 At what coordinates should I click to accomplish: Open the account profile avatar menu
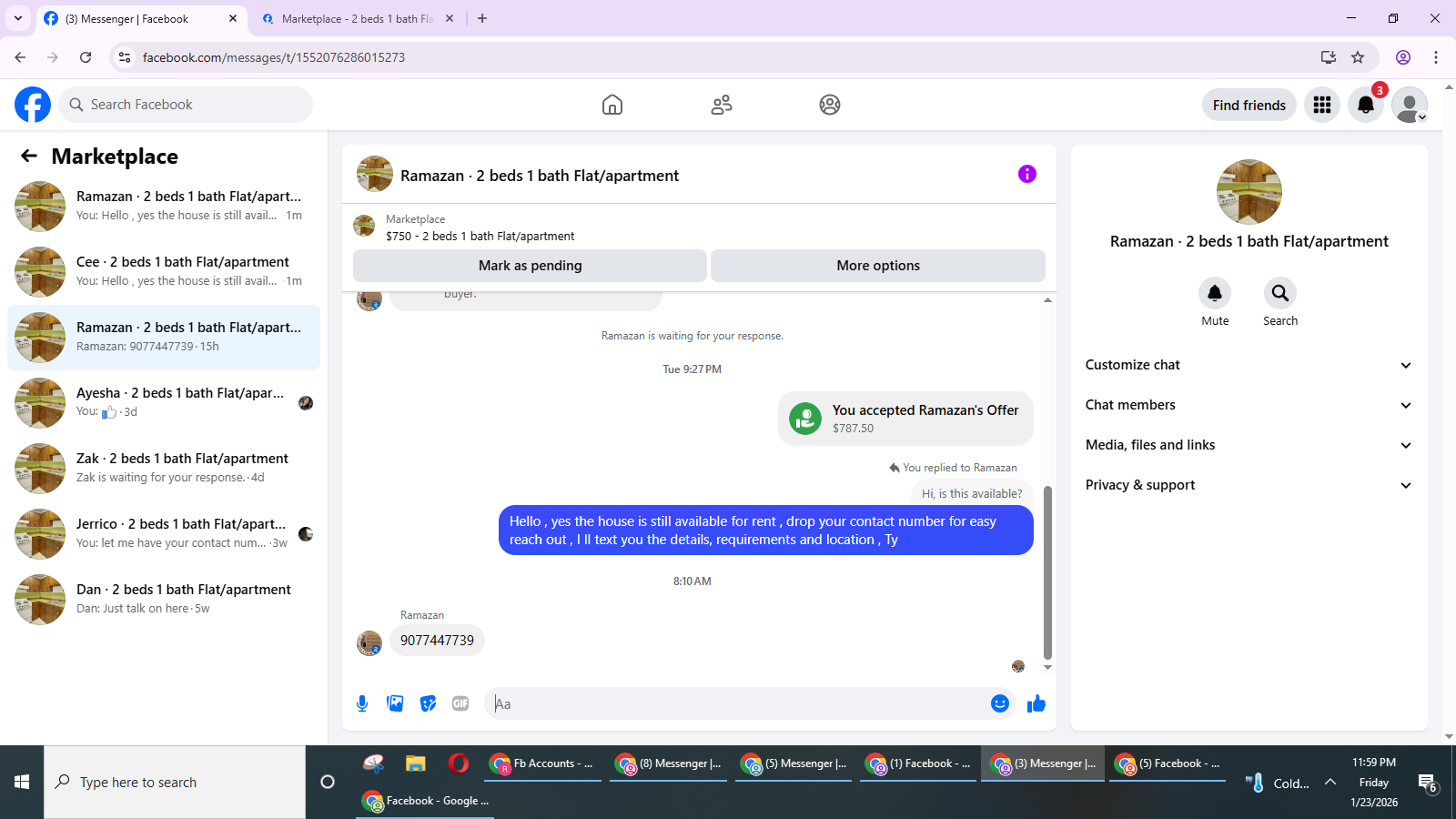[1410, 105]
